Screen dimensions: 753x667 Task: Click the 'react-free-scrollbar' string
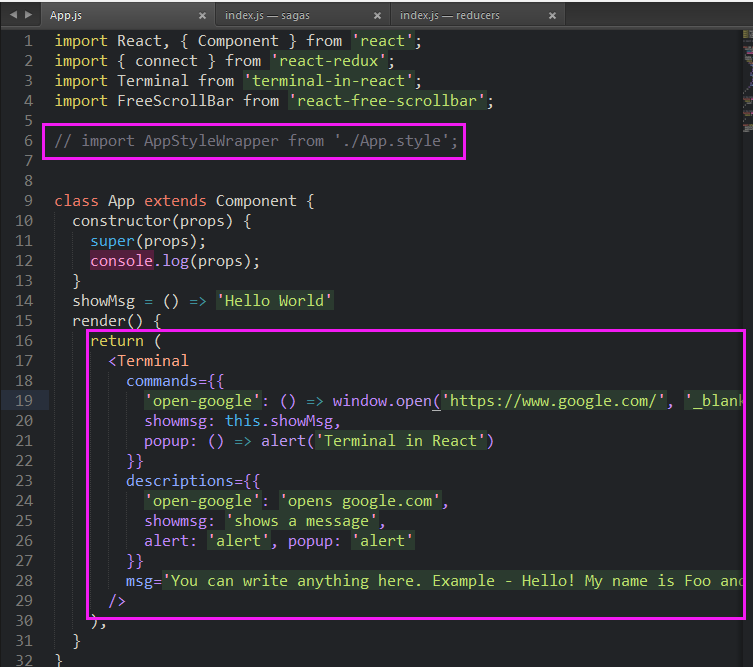click(387, 101)
